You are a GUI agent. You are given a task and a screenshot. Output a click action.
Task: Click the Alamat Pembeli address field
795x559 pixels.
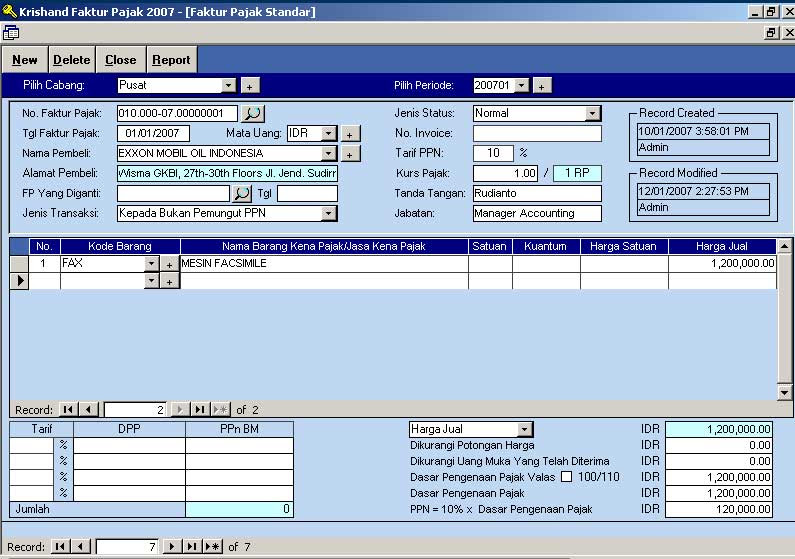(227, 173)
